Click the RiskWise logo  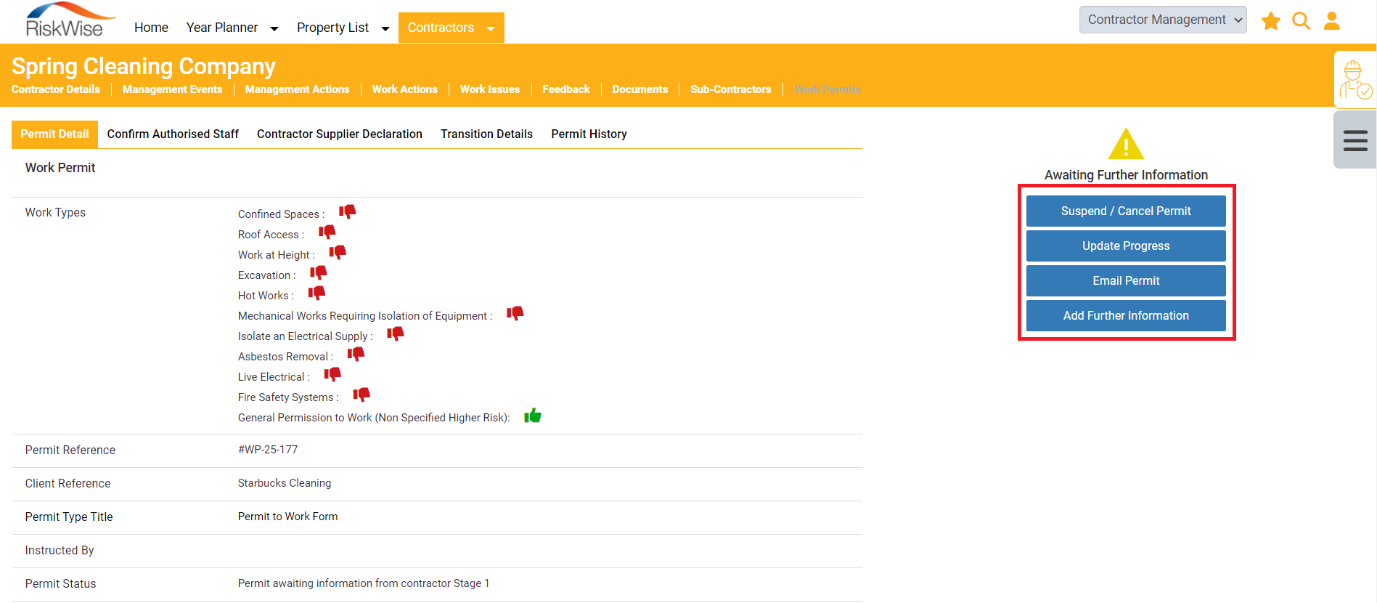69,20
